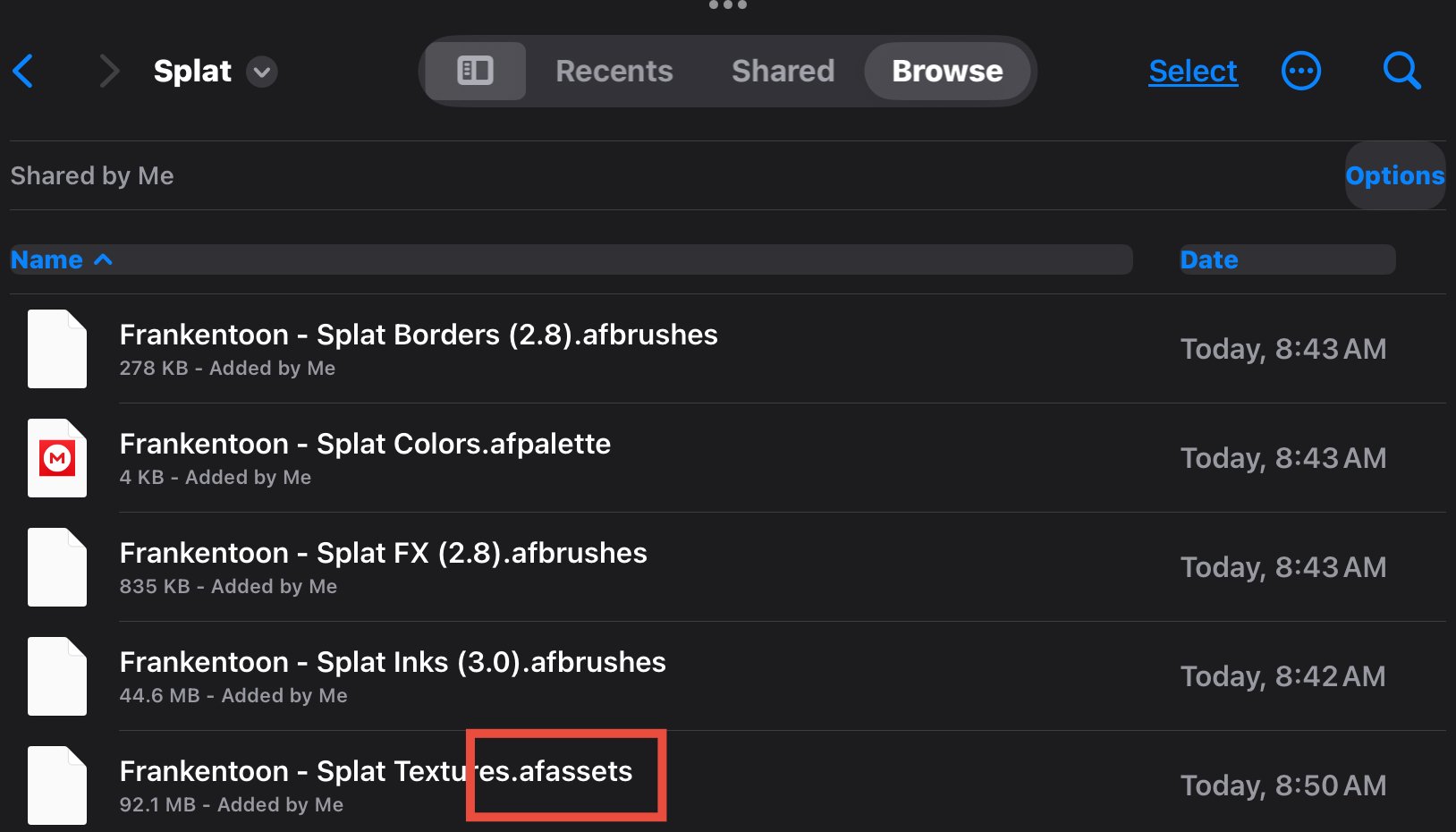The image size is (1456, 832).
Task: Switch to the Shared tab
Action: tap(783, 71)
